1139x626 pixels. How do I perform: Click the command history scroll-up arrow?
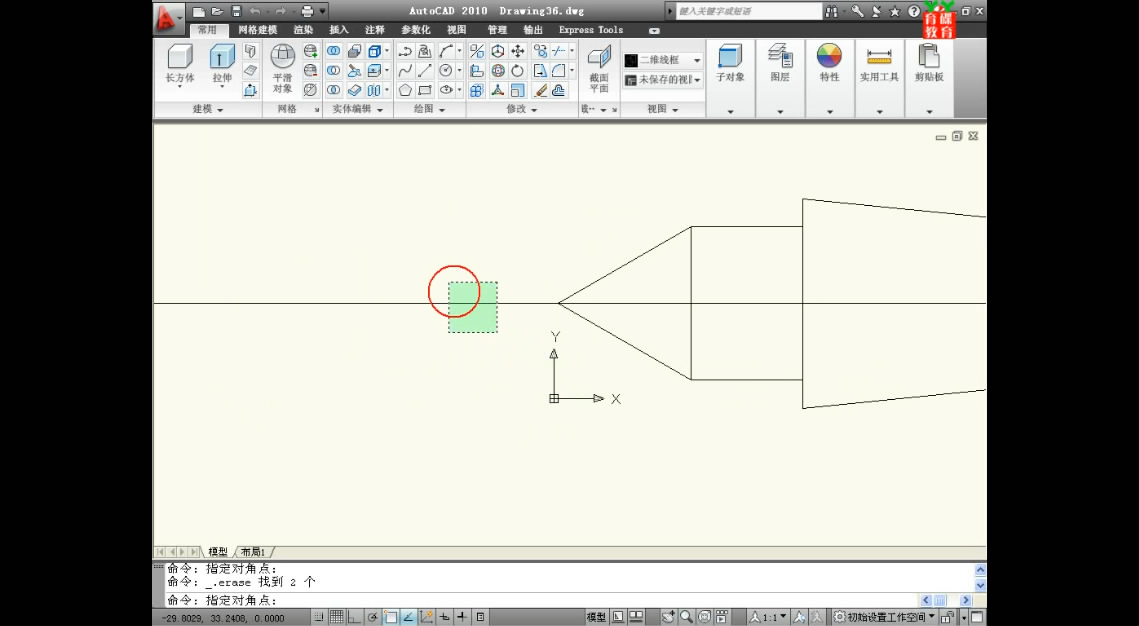[x=980, y=571]
